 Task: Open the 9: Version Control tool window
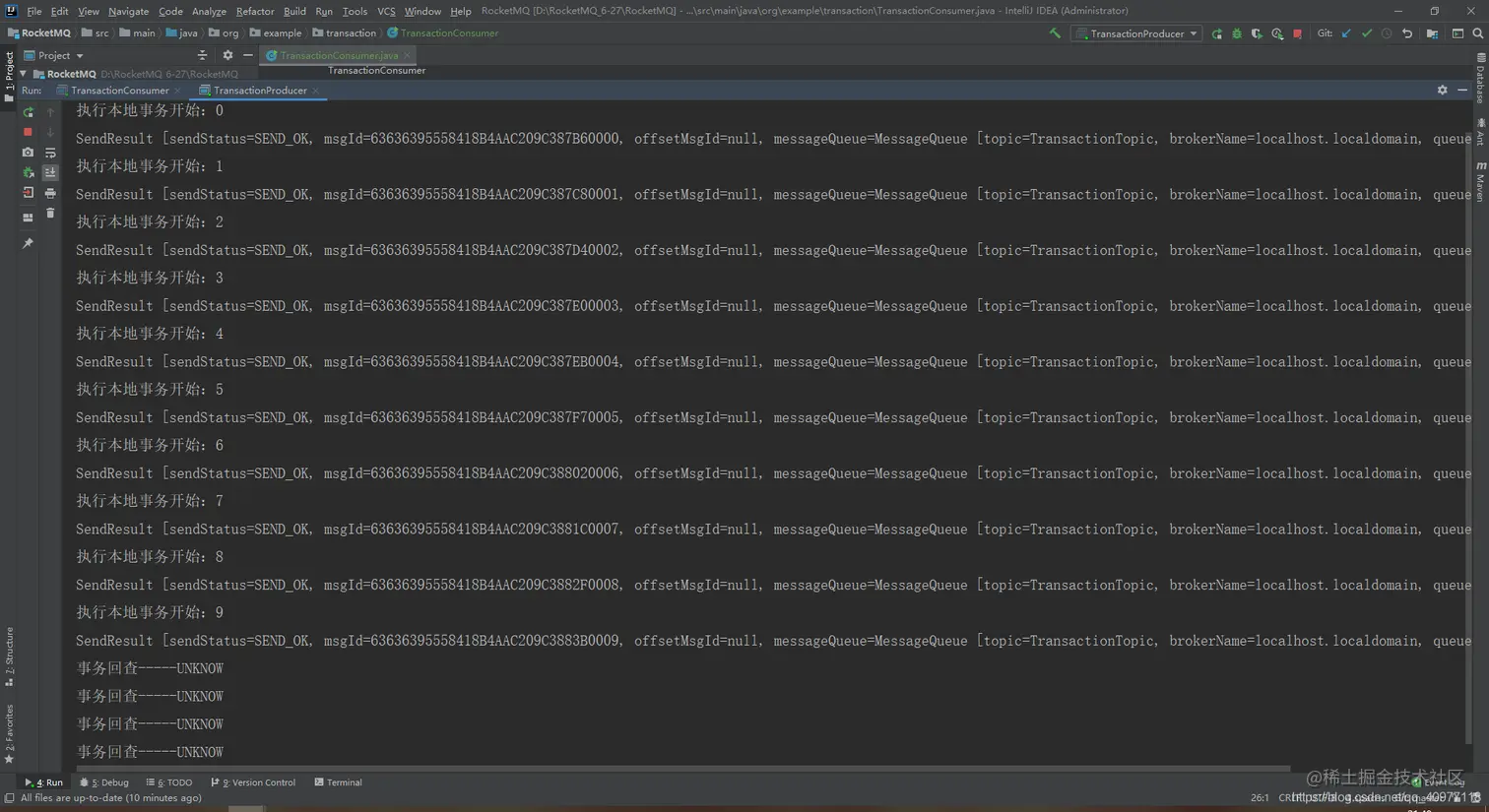(253, 782)
